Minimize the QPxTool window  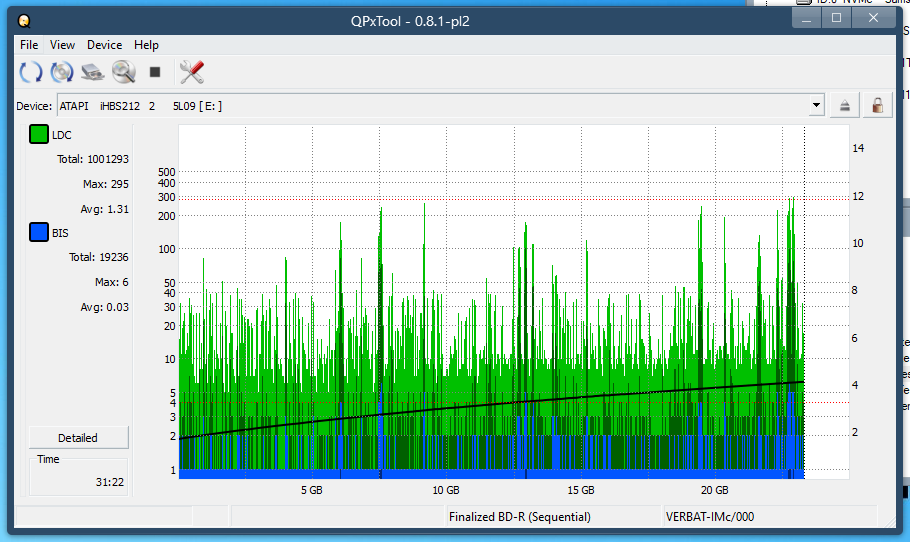[806, 18]
